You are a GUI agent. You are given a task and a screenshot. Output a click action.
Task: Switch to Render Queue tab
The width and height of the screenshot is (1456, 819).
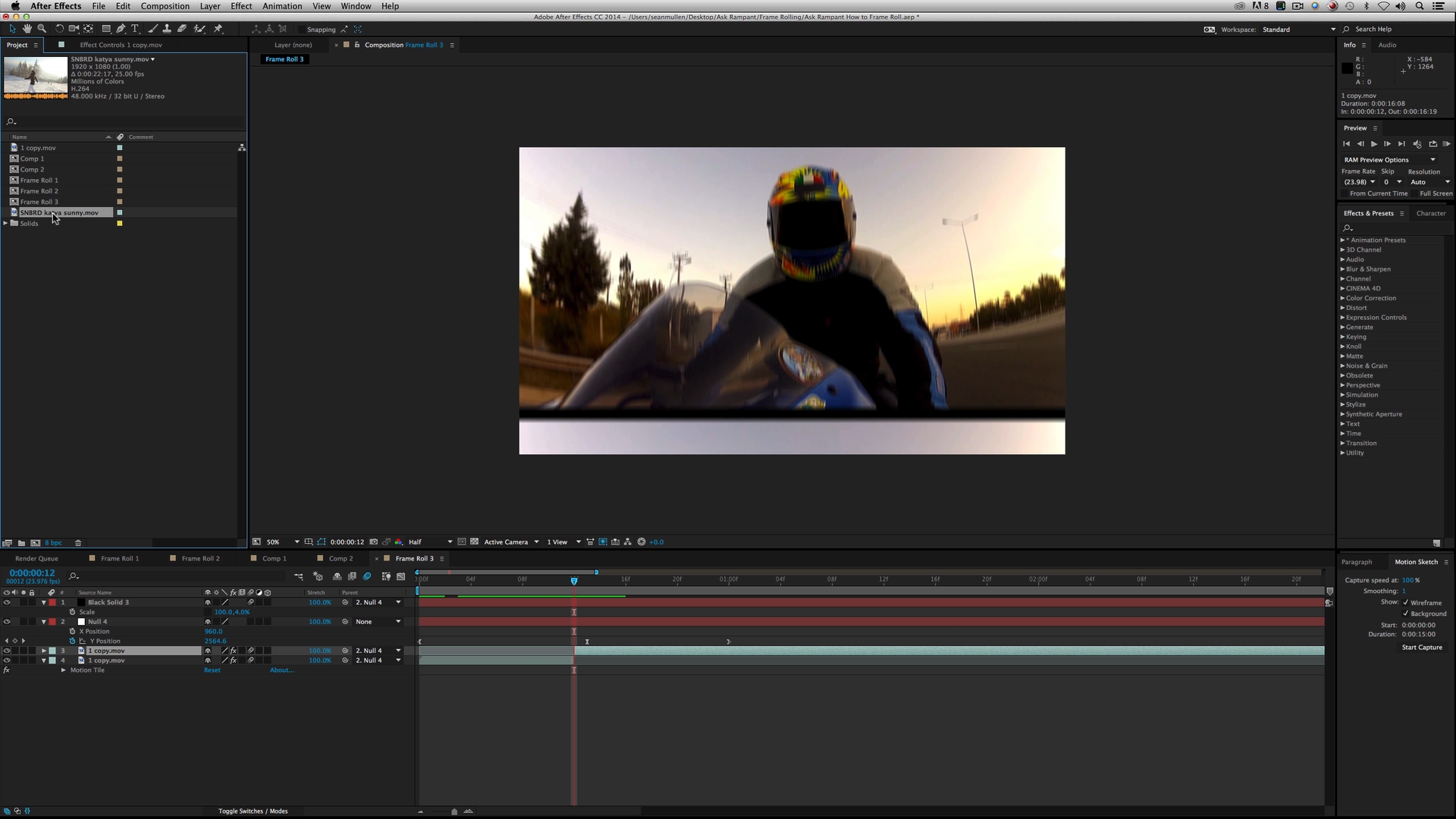pos(36,559)
